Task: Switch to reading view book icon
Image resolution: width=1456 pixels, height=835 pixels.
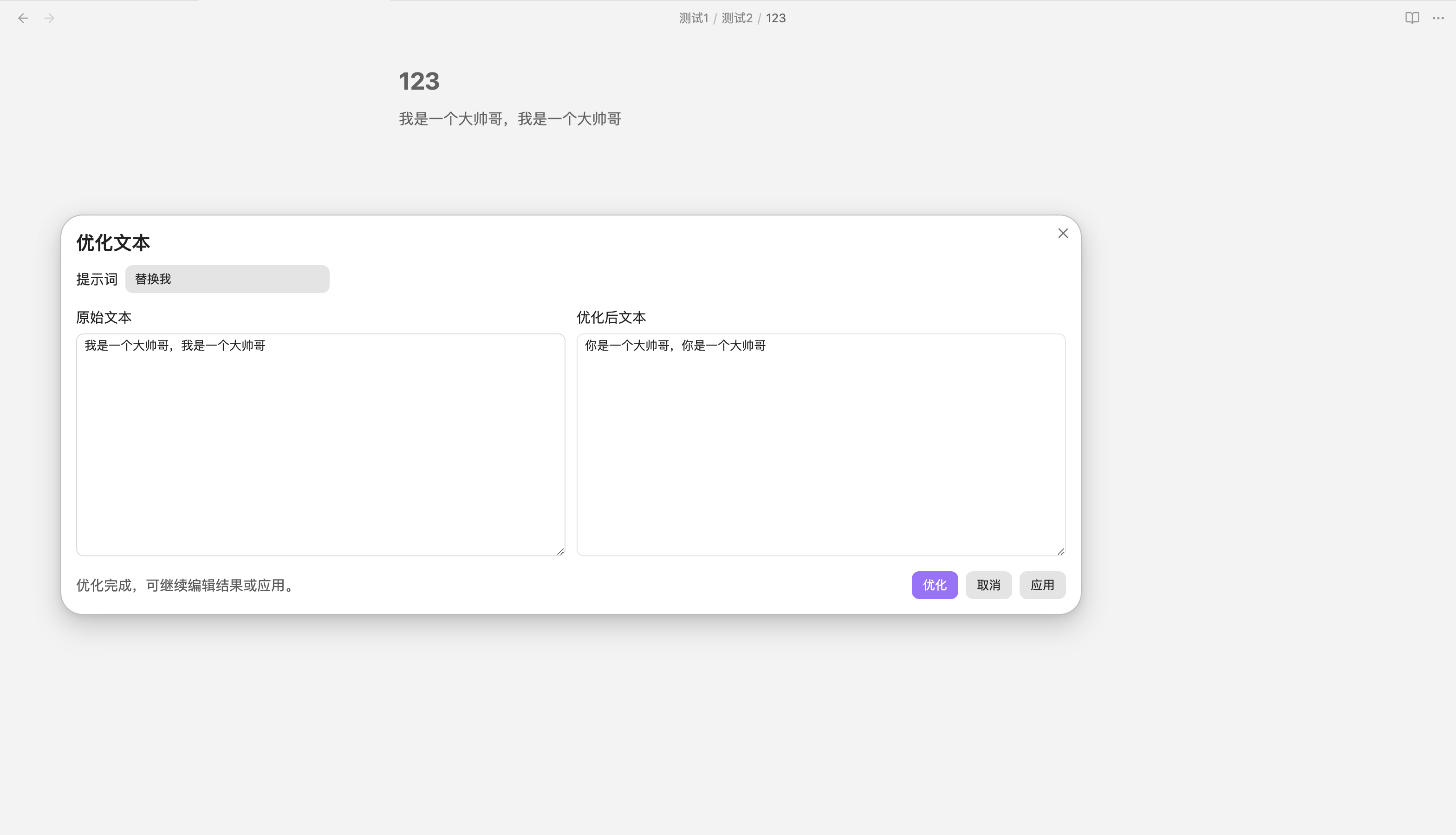Action: pos(1412,19)
